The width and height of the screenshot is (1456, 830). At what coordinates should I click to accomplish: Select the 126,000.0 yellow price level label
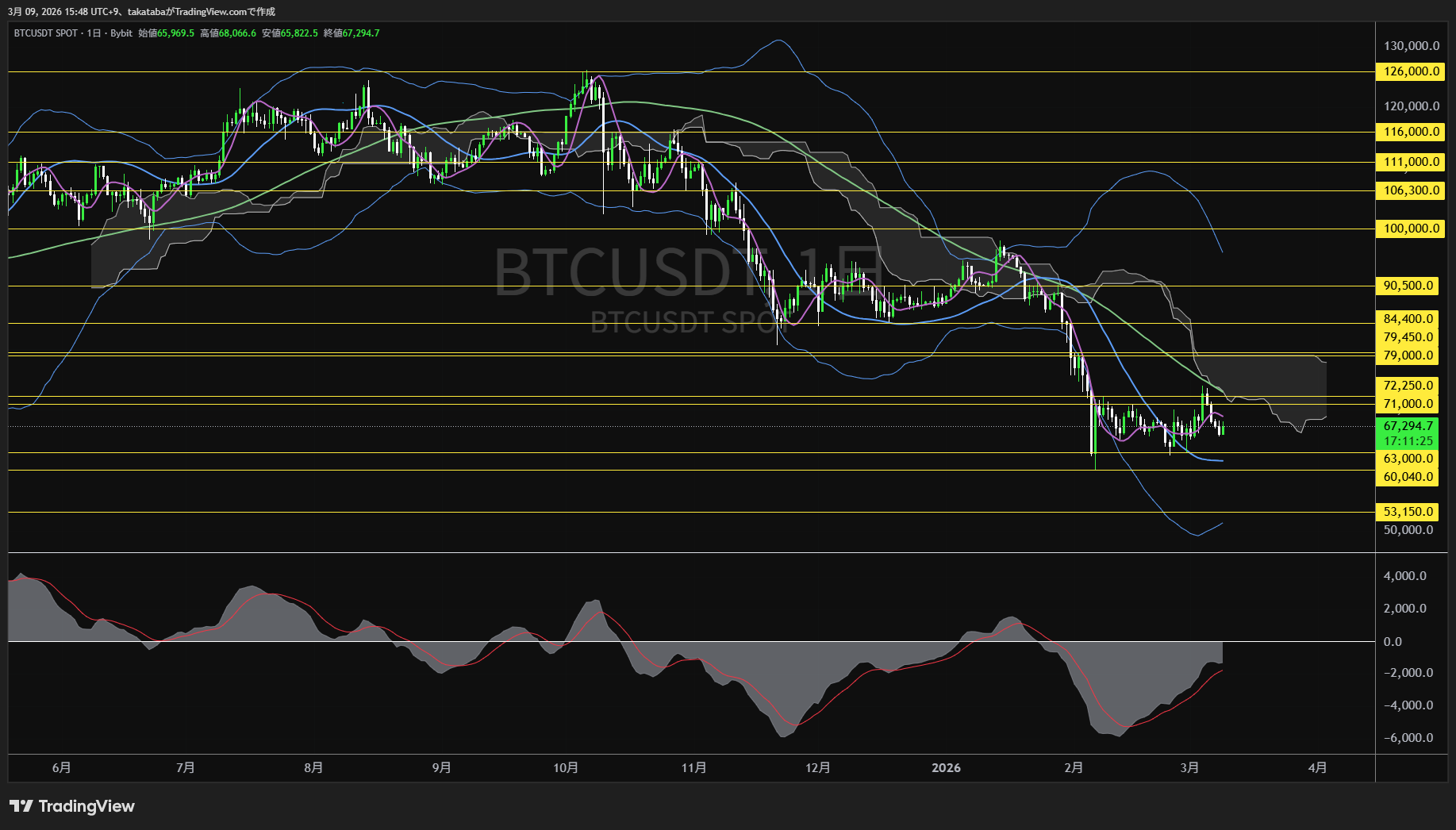click(1410, 72)
